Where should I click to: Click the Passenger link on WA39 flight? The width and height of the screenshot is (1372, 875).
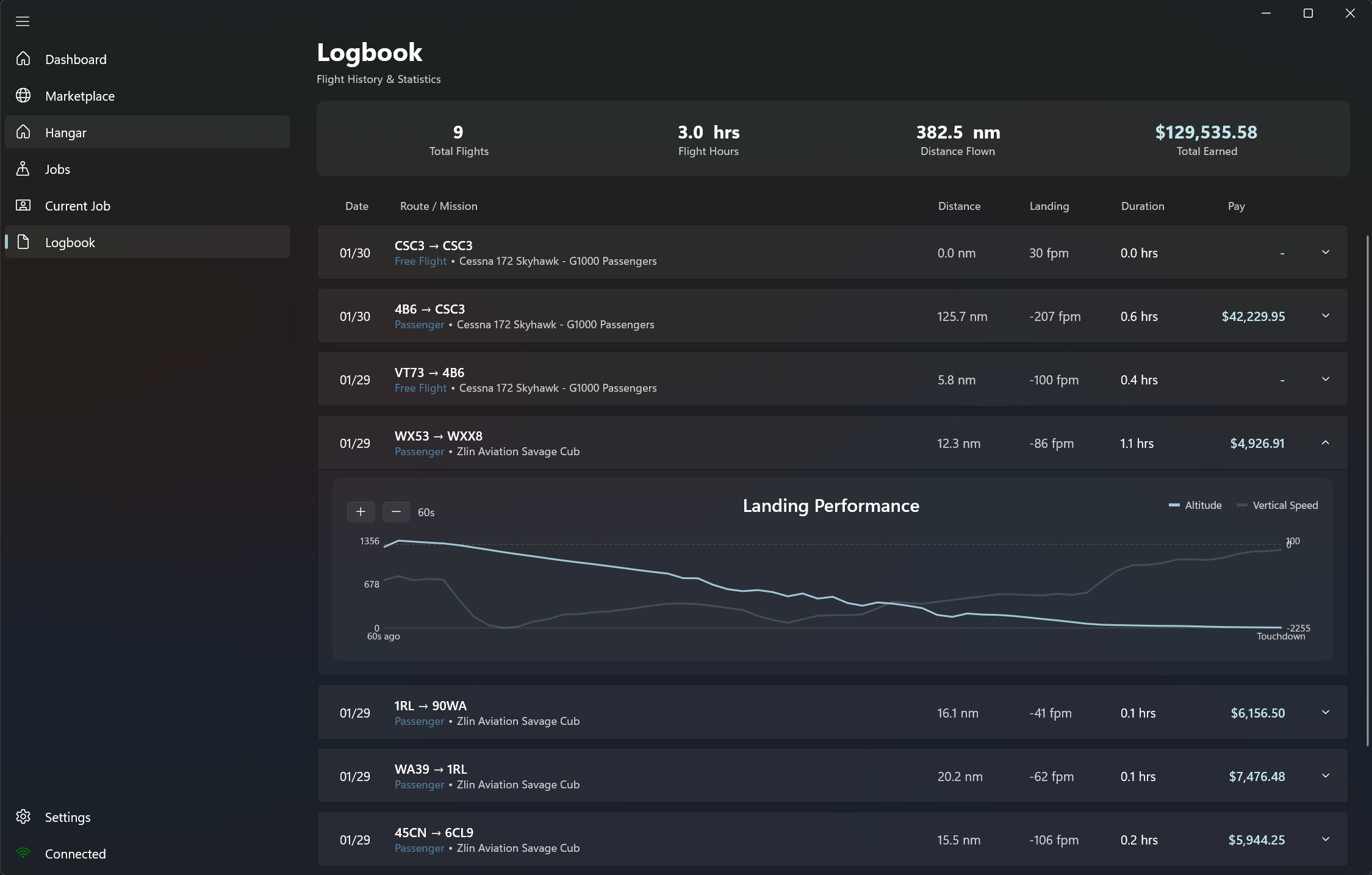(419, 785)
